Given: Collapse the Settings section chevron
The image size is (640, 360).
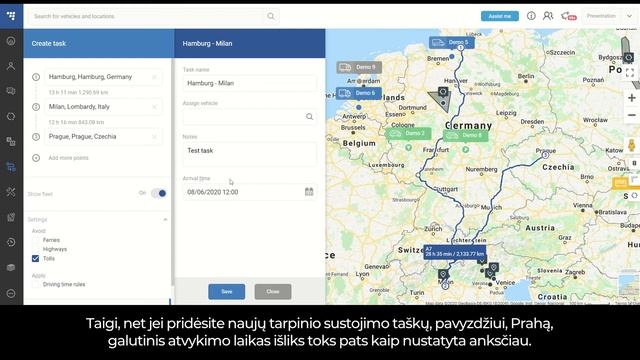Looking at the screenshot, I should (x=165, y=220).
